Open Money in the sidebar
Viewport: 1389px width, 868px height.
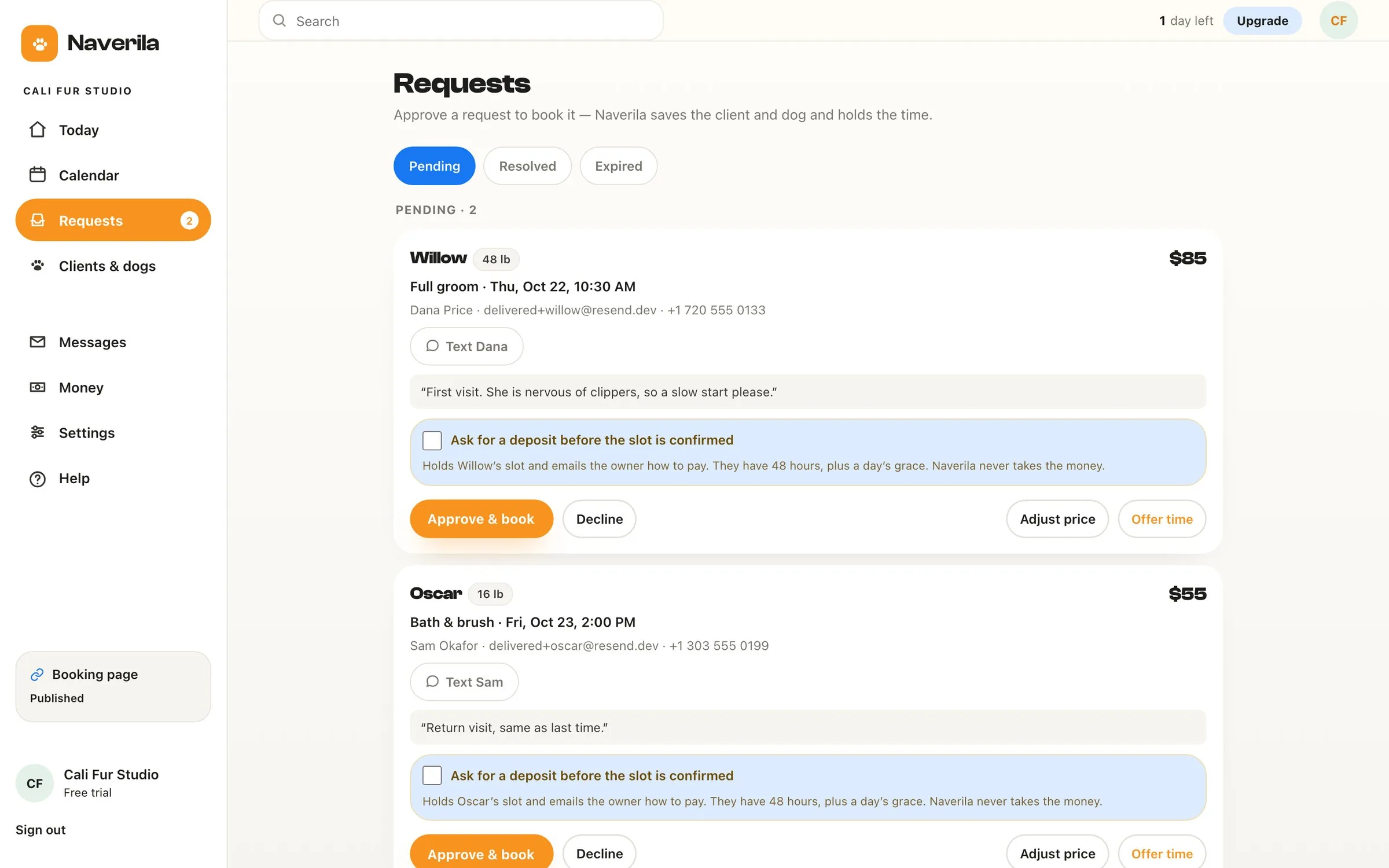point(113,387)
